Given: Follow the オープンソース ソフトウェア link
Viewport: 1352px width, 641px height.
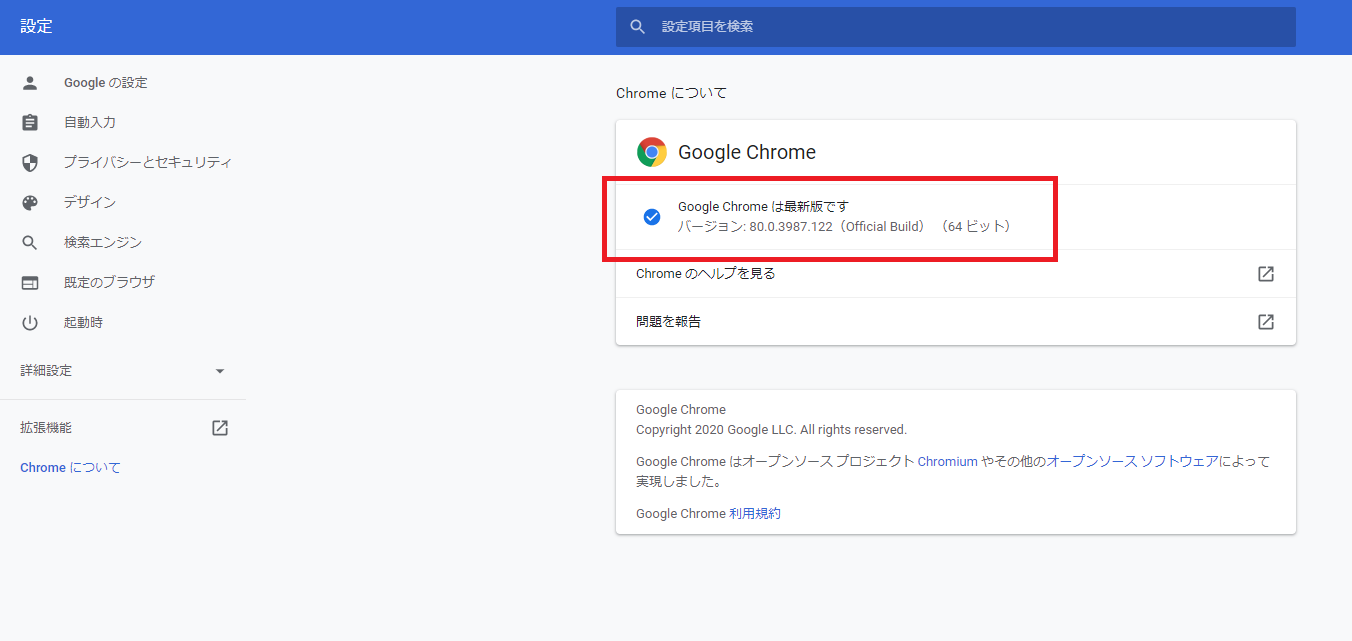Looking at the screenshot, I should [1132, 462].
